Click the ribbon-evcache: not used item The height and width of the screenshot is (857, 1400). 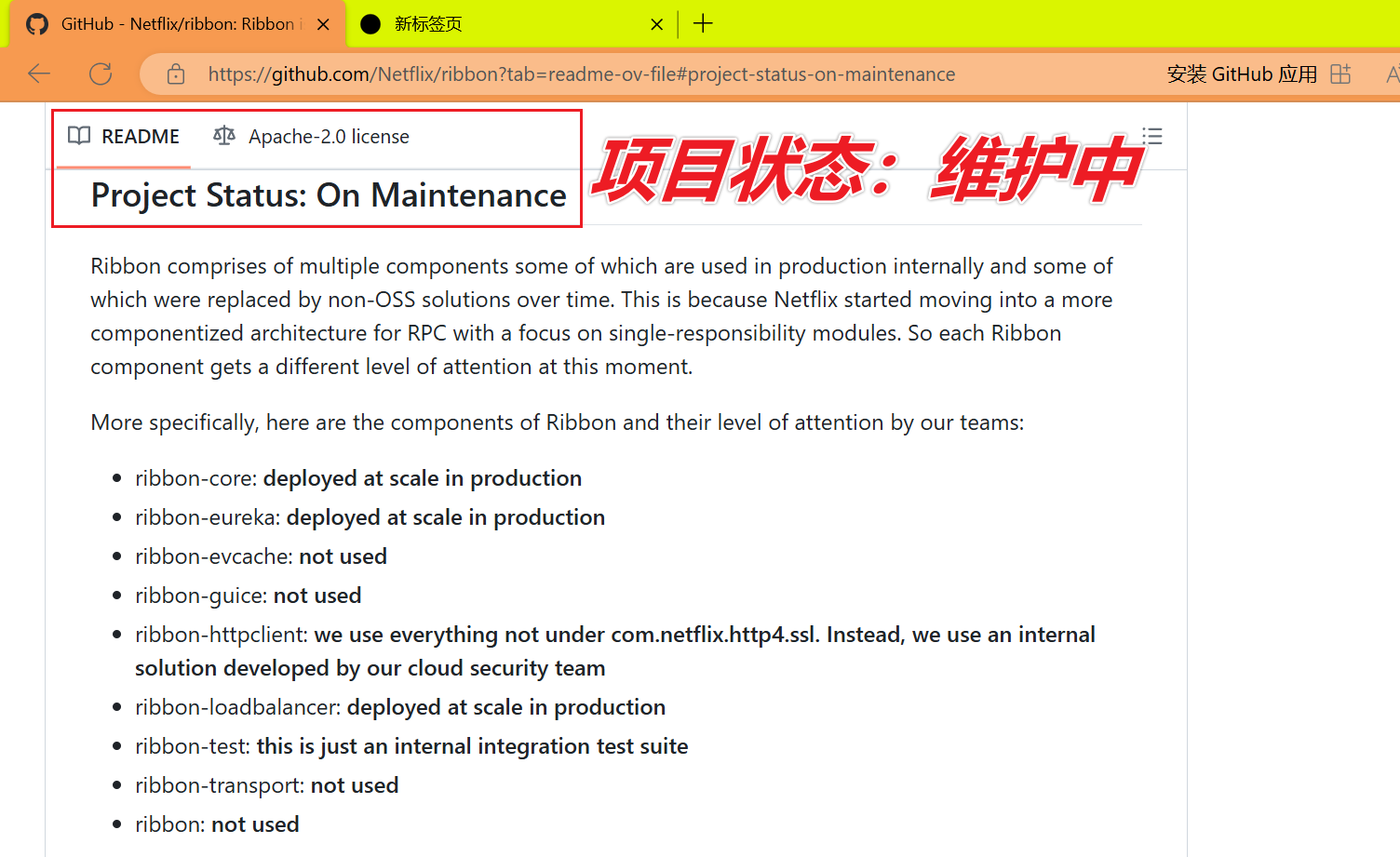[261, 556]
